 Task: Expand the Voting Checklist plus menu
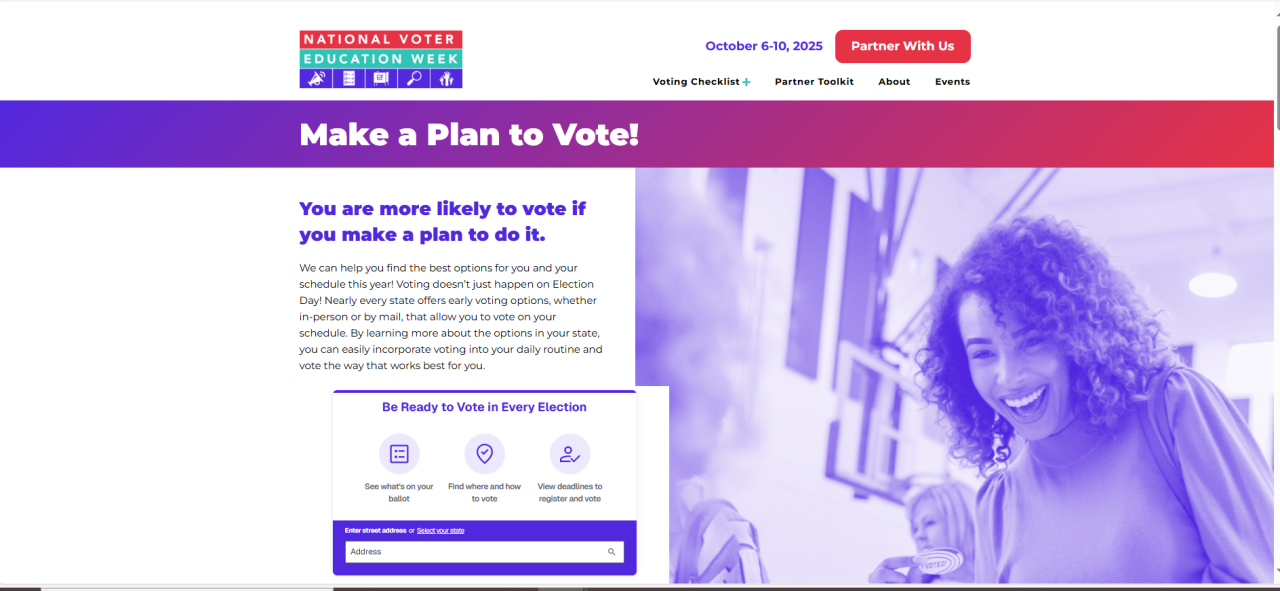pos(746,82)
